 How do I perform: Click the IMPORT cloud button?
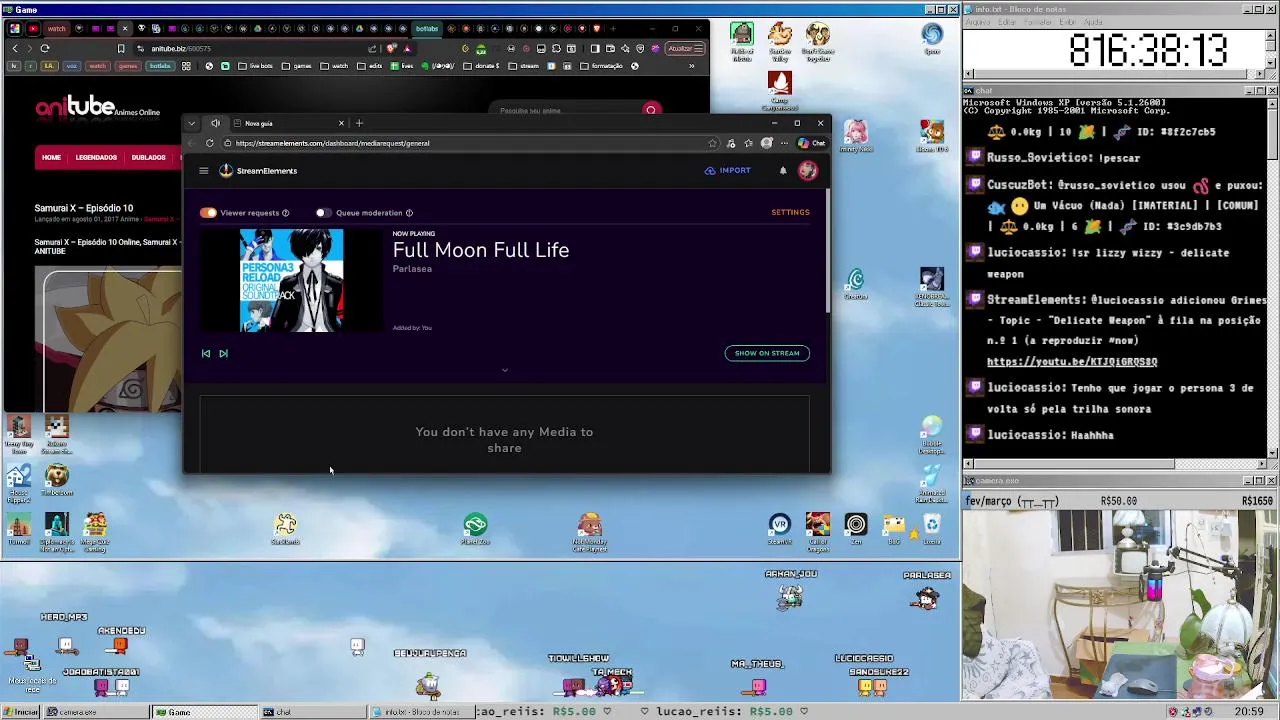pyautogui.click(x=727, y=171)
